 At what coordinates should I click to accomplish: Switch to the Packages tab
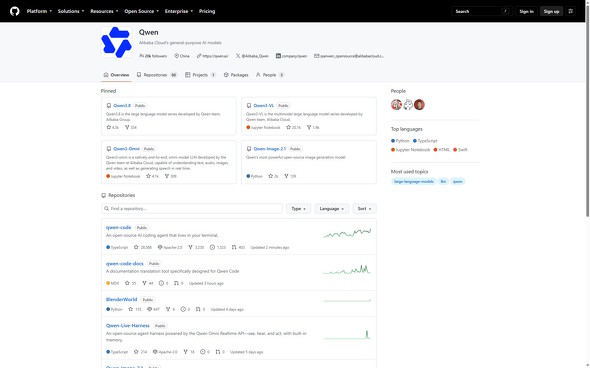(236, 75)
